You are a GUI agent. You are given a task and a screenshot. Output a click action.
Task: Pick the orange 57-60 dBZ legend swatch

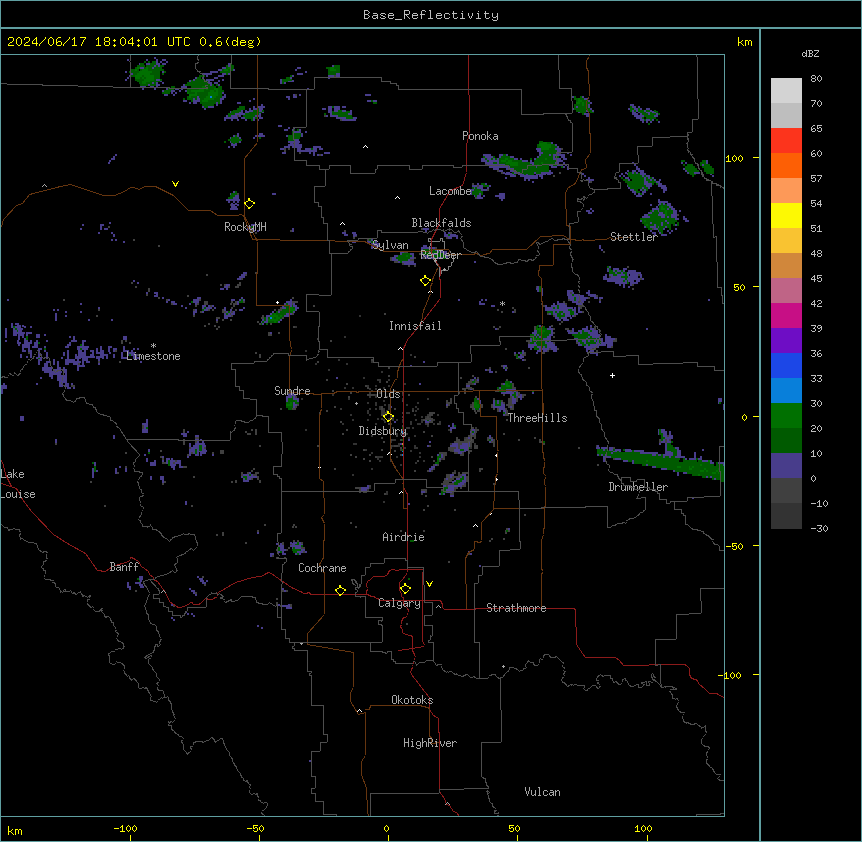tap(786, 165)
